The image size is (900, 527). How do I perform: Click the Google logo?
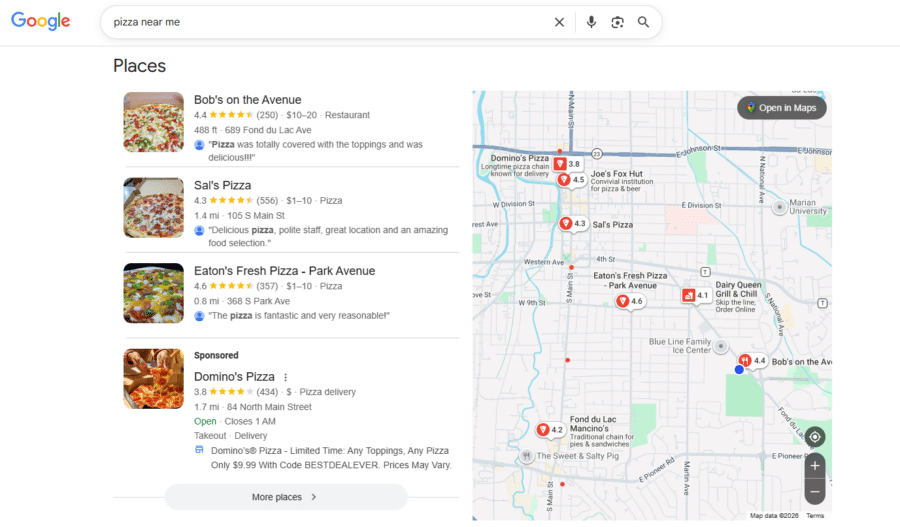coord(41,21)
